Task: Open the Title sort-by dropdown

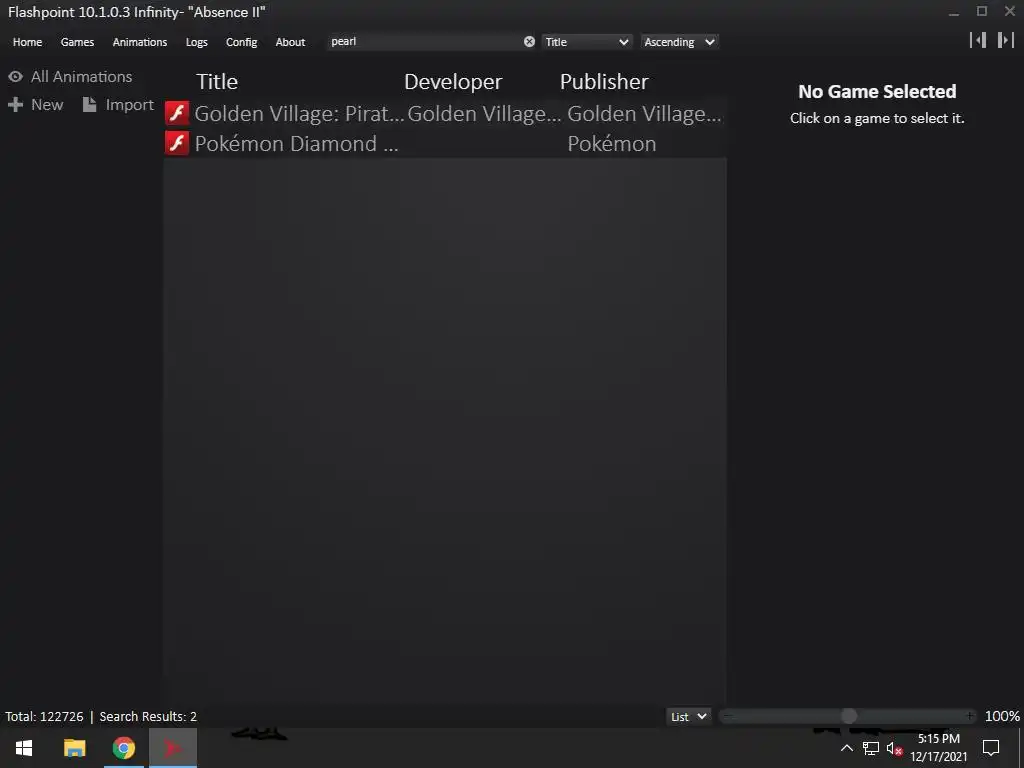Action: click(586, 42)
